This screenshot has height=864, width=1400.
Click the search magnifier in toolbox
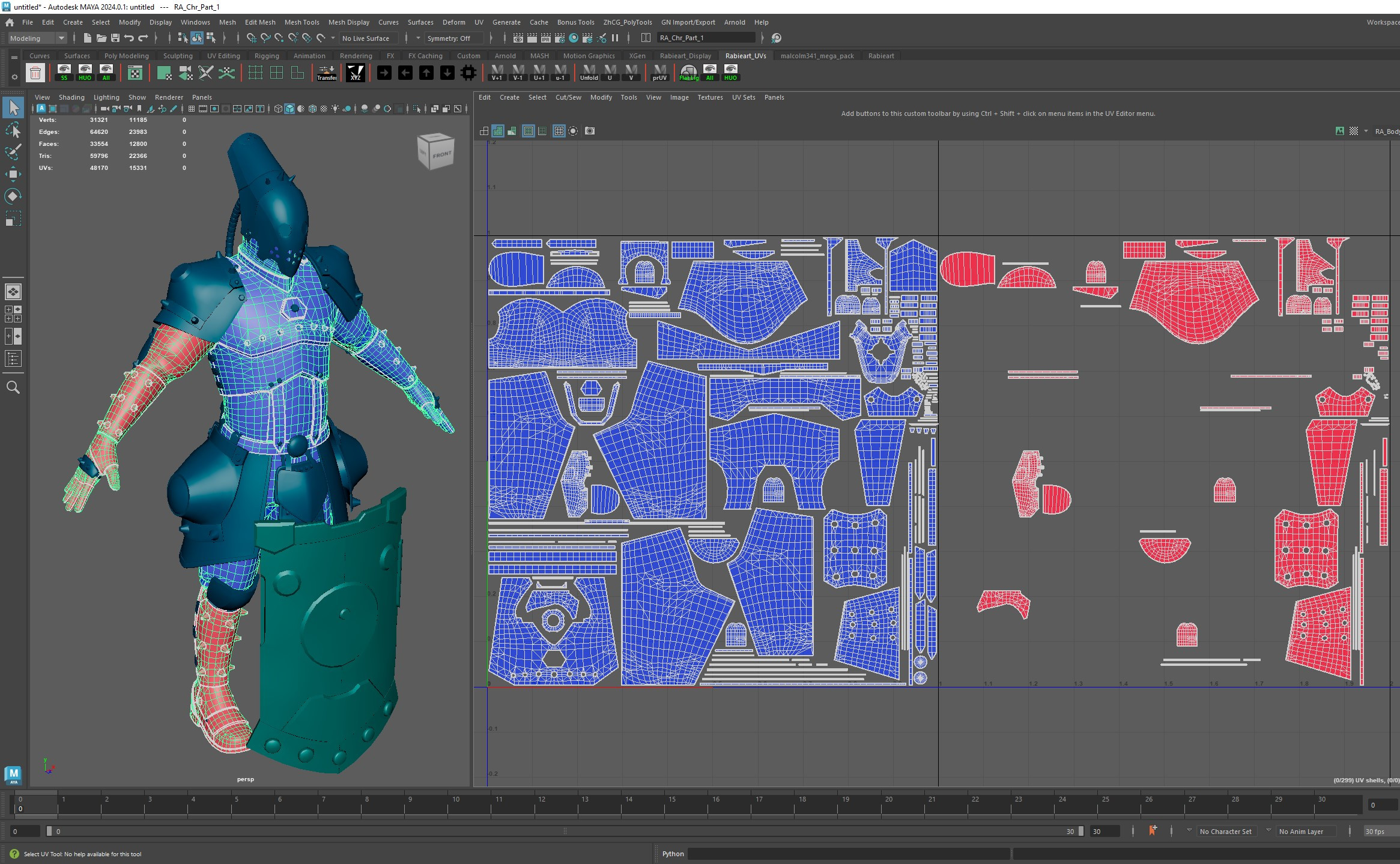[x=13, y=387]
